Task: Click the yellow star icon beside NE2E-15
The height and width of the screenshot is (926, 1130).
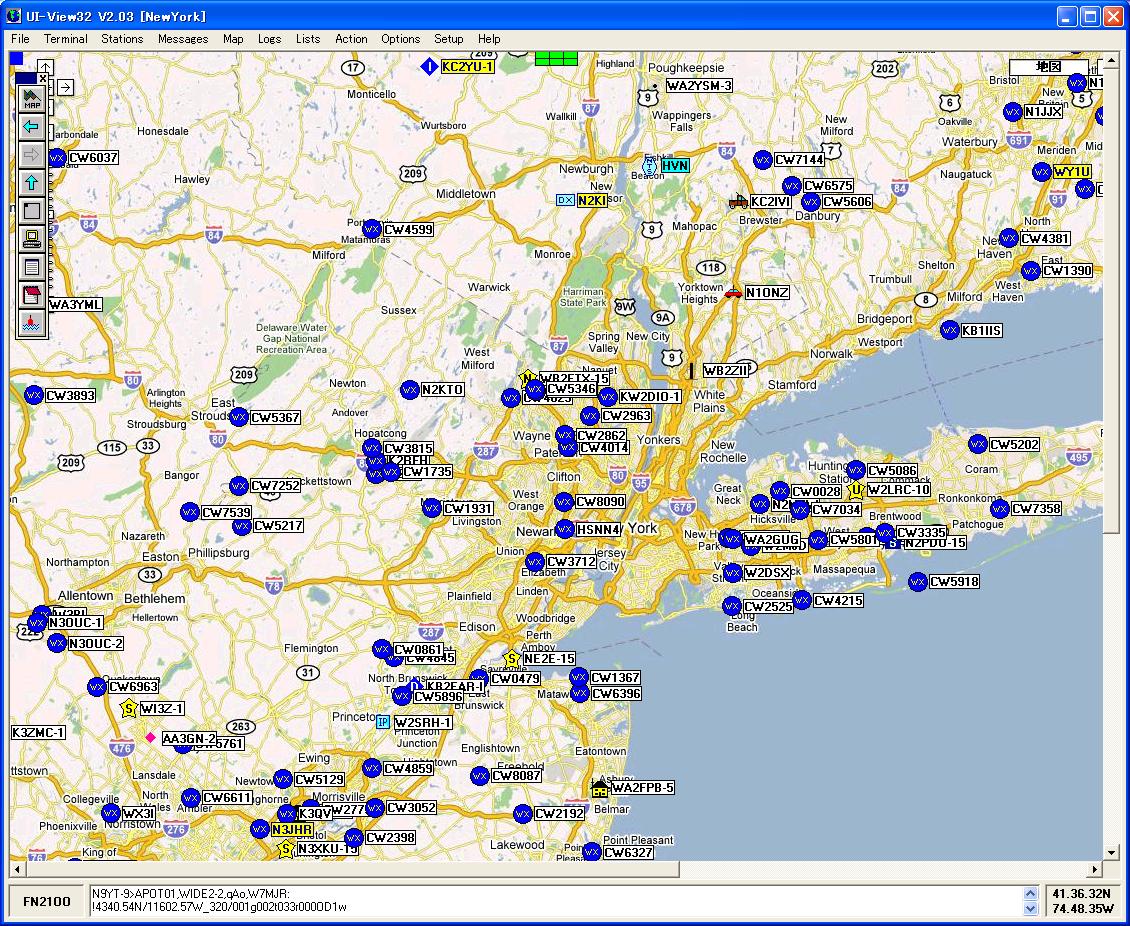Action: (x=512, y=658)
